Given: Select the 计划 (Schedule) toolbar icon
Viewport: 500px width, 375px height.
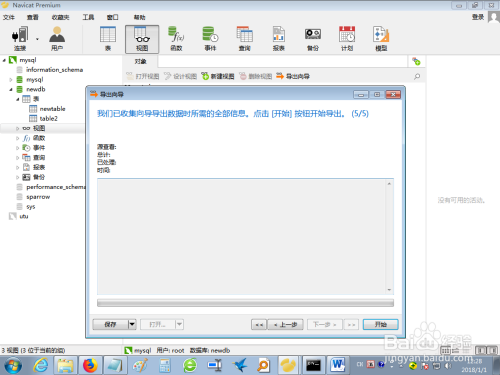Looking at the screenshot, I should (347, 39).
